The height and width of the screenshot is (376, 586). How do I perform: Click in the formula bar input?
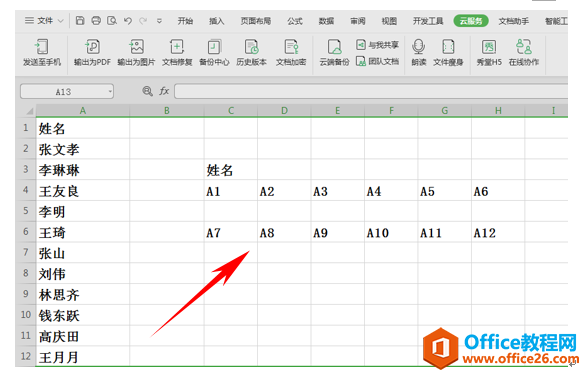click(x=371, y=91)
